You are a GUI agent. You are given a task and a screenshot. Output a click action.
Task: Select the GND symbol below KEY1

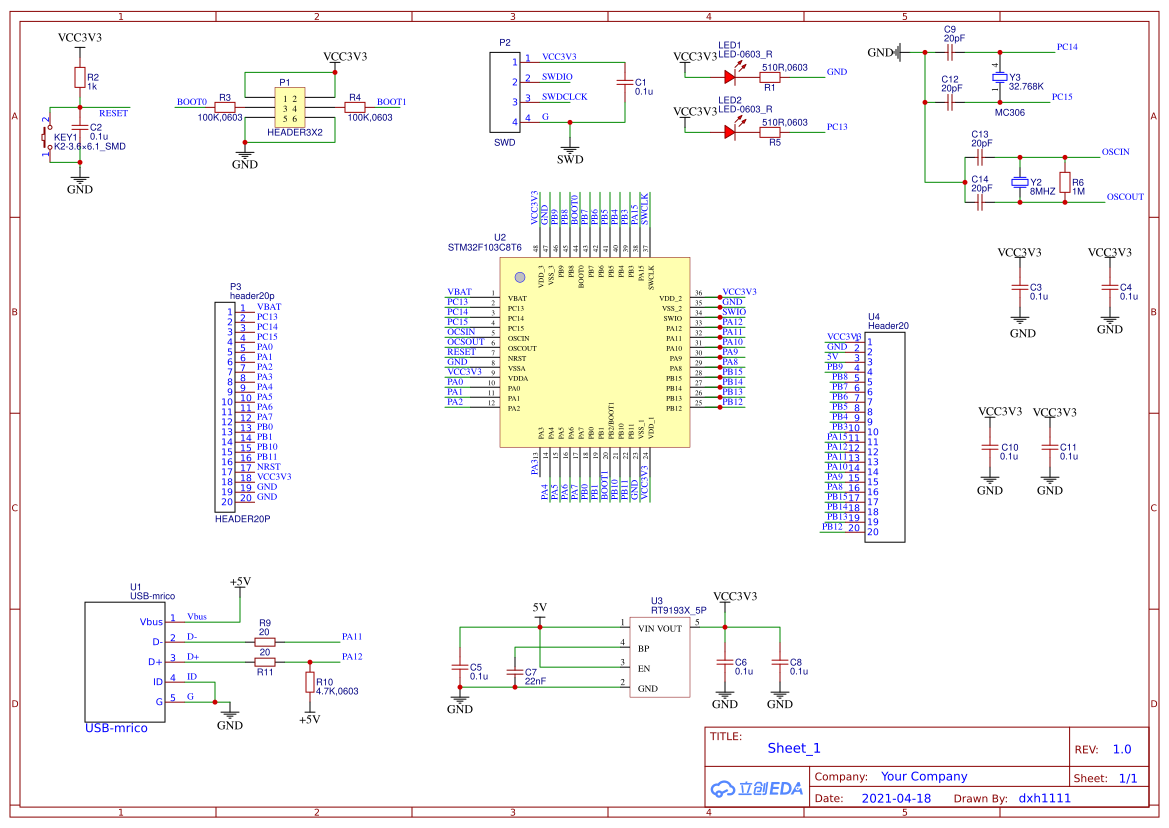pos(80,181)
